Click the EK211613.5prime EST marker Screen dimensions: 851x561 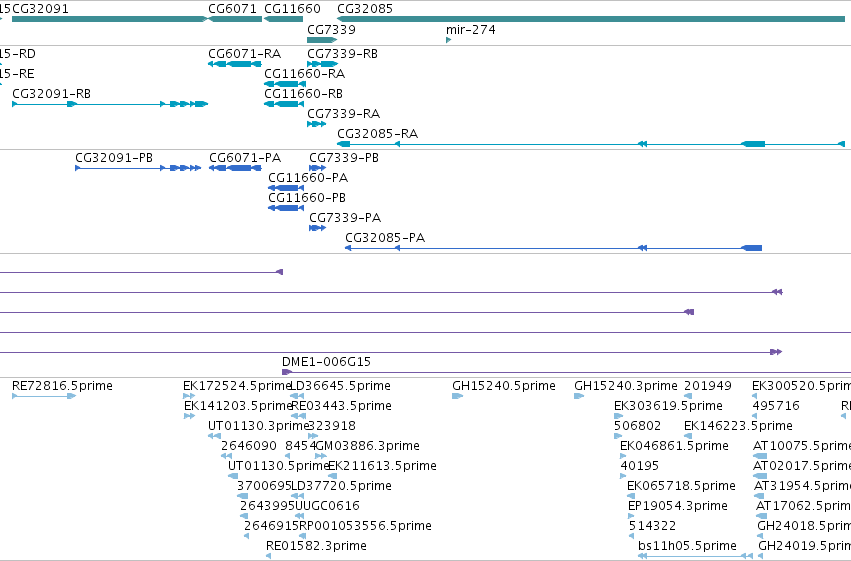click(332, 476)
